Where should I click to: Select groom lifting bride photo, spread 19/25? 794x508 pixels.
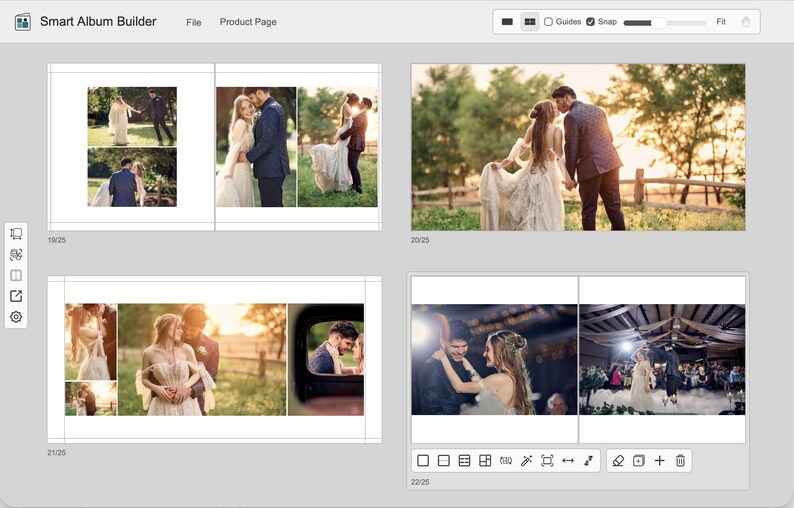[338, 147]
